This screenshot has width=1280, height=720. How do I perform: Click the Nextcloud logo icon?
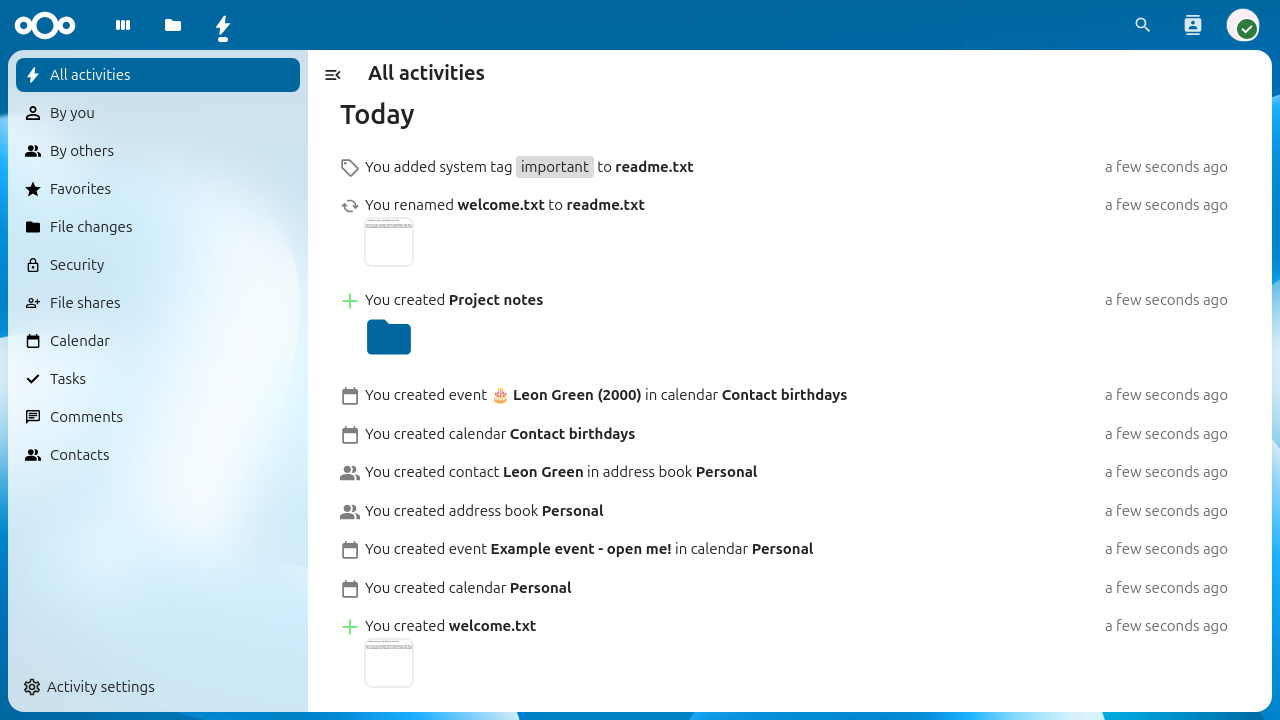click(45, 25)
